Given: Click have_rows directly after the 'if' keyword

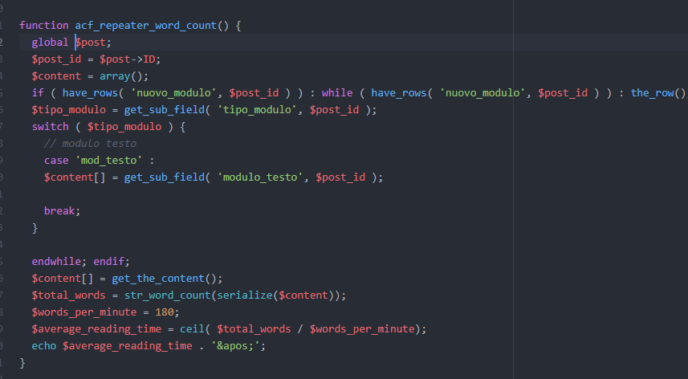Looking at the screenshot, I should [90, 93].
